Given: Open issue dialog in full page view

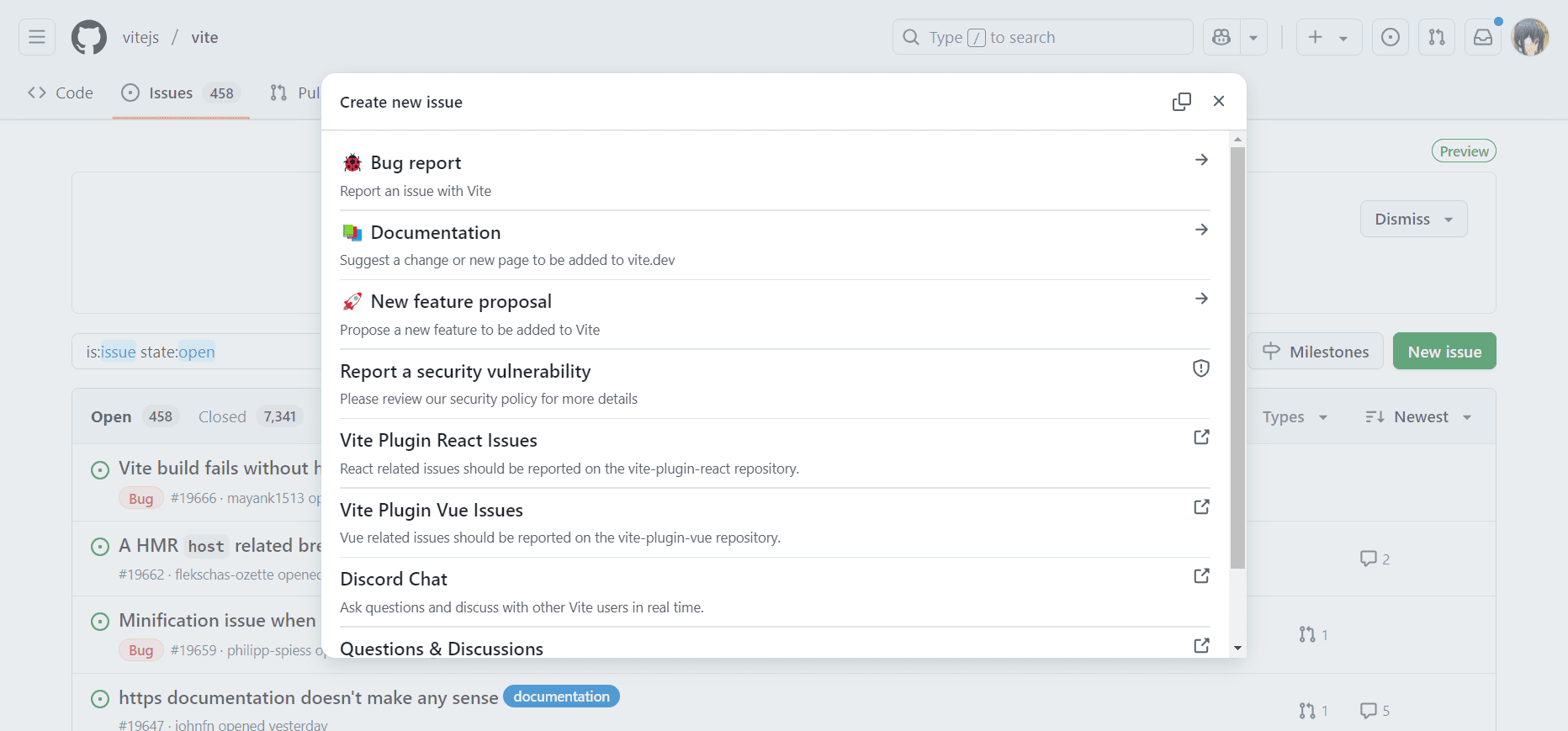Looking at the screenshot, I should coord(1181,102).
